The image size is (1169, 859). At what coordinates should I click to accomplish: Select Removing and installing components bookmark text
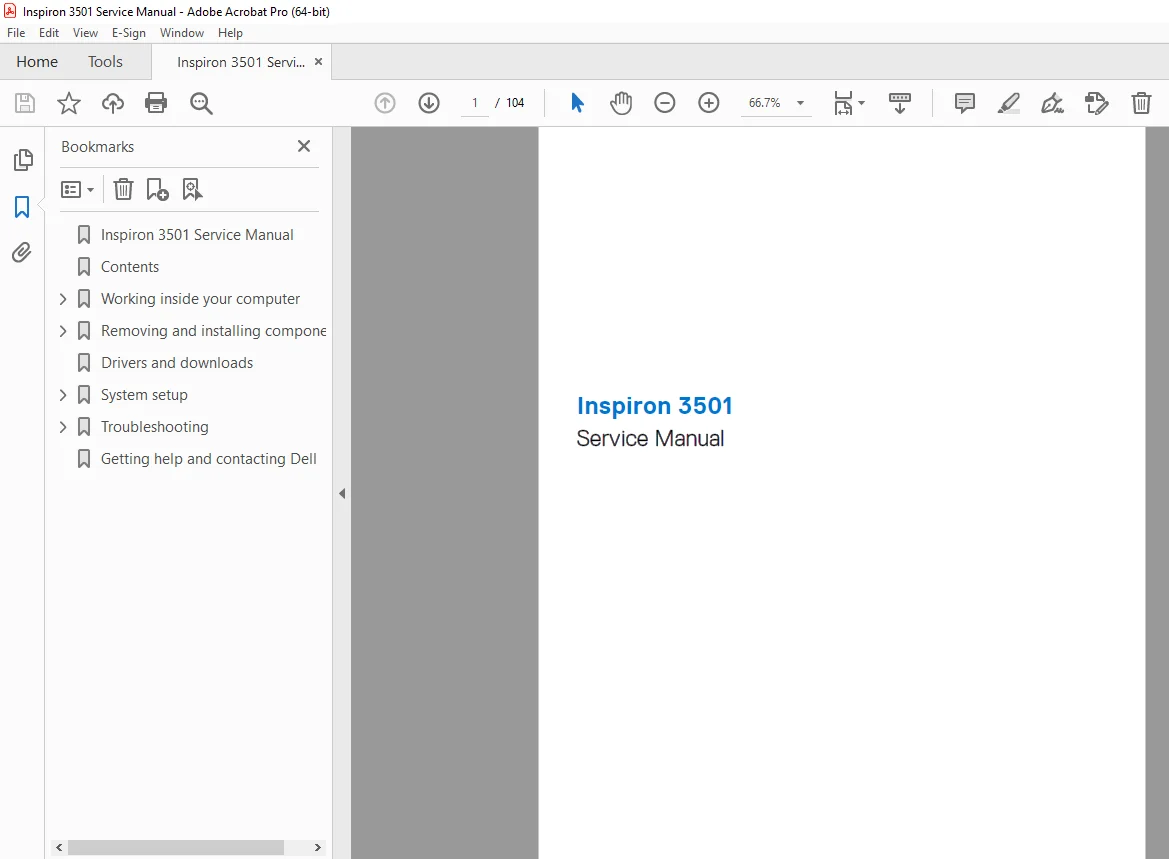214,331
